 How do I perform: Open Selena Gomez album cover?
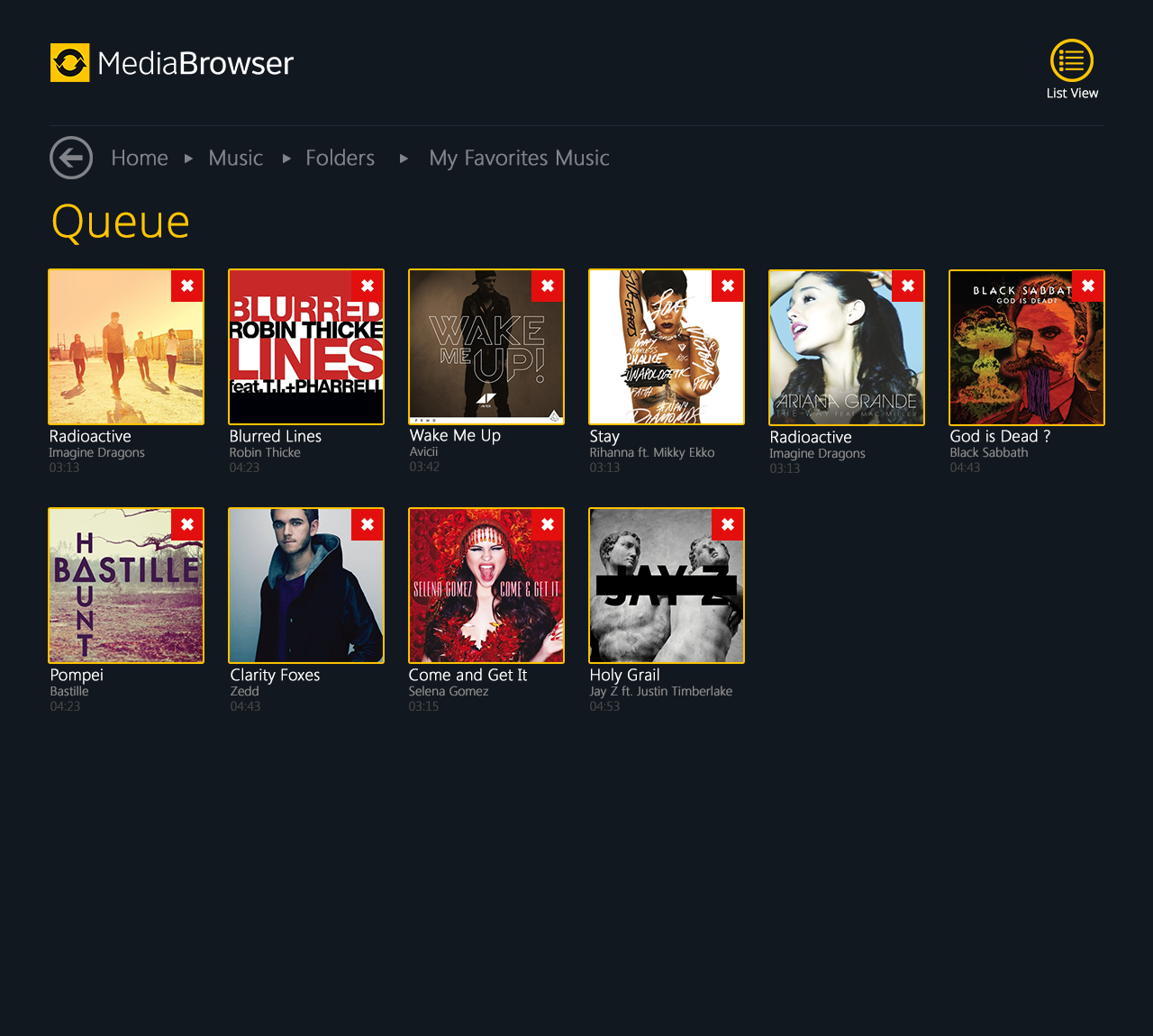pos(486,586)
